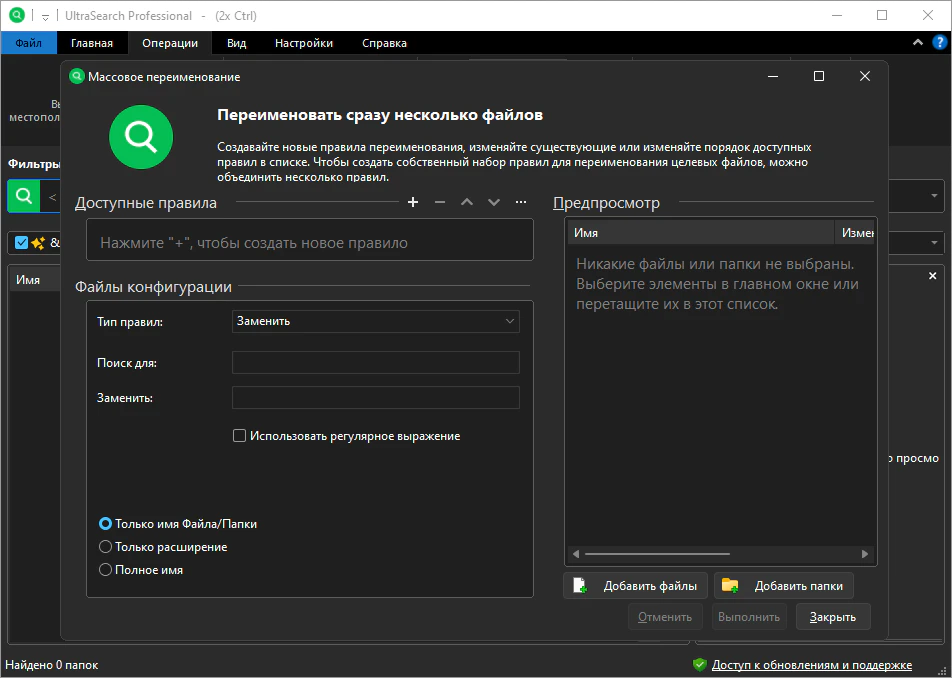Select 'Только расширение' radio option
The width and height of the screenshot is (952, 678).
[106, 547]
